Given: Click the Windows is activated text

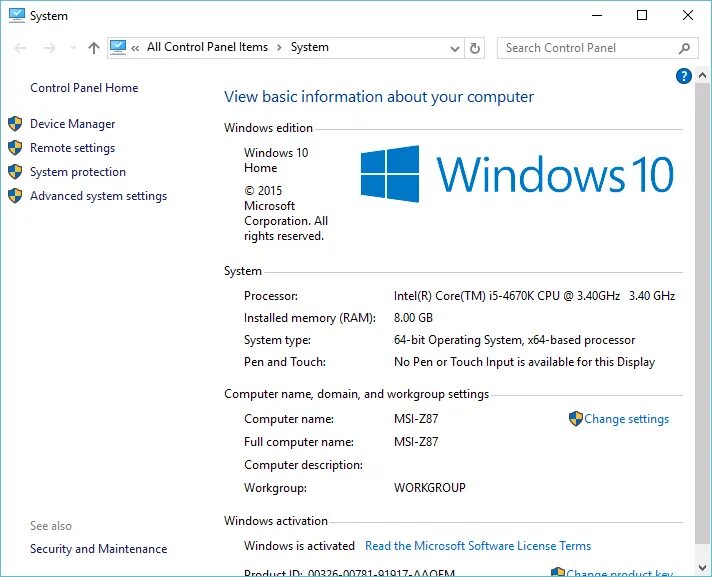Looking at the screenshot, I should point(299,546).
